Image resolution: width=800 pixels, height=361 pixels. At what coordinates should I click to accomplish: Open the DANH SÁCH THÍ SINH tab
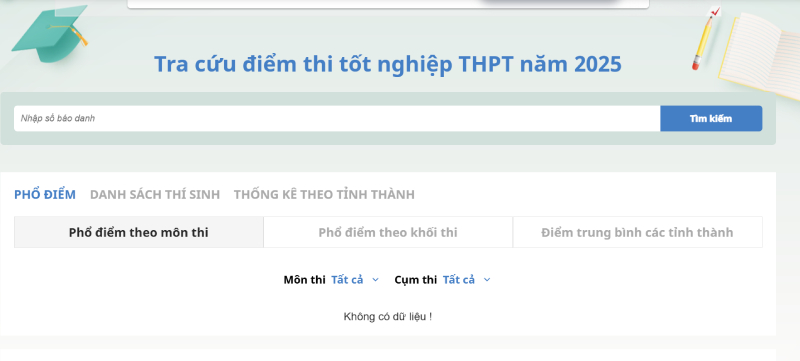tap(155, 194)
